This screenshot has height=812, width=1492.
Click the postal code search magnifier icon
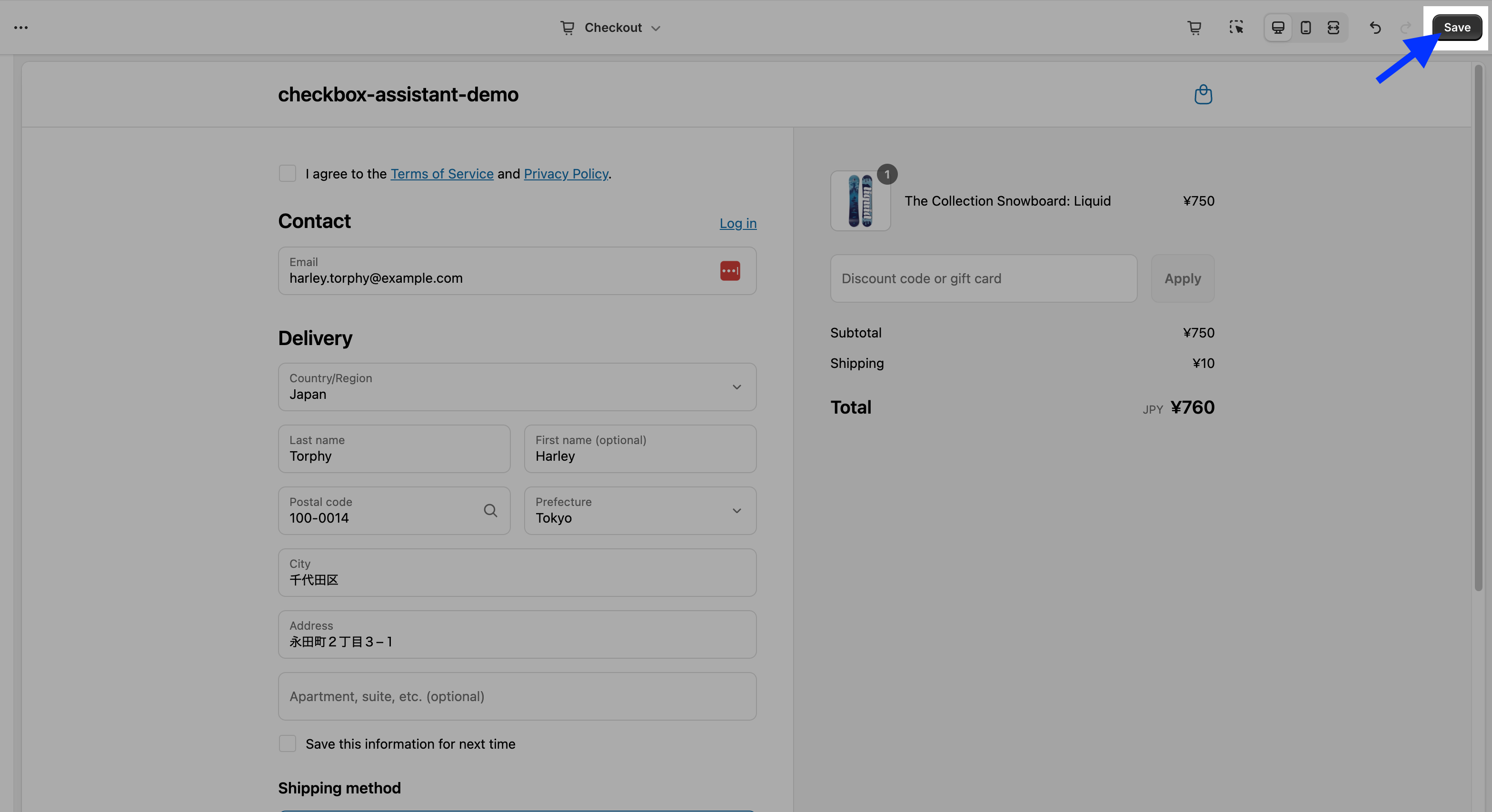(490, 510)
